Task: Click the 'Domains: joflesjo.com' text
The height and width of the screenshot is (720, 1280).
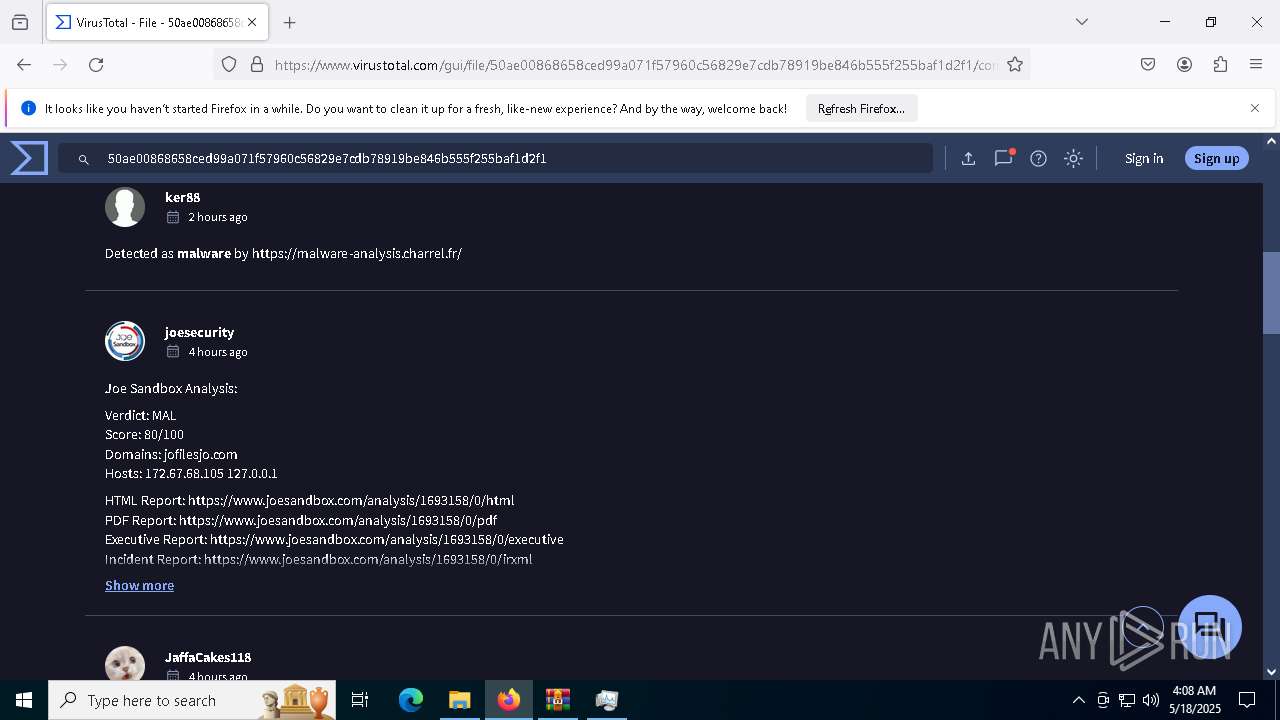Action: [x=171, y=454]
